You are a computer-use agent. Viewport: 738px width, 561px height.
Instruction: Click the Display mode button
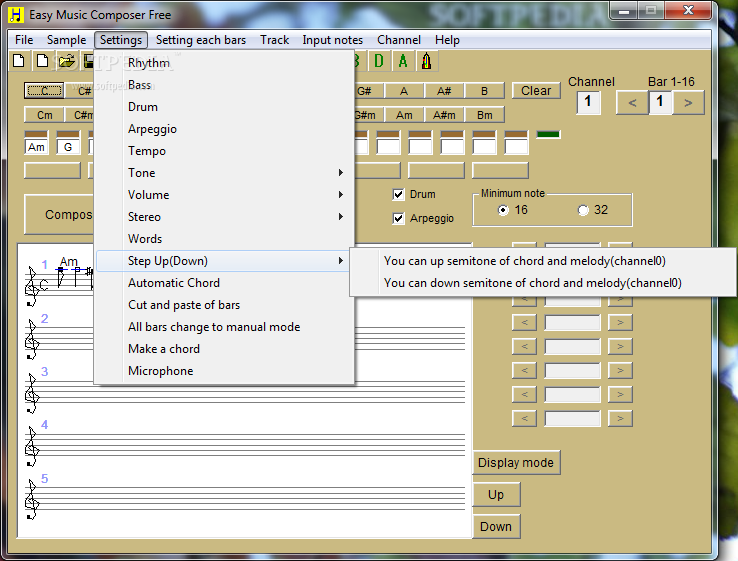[x=516, y=463]
